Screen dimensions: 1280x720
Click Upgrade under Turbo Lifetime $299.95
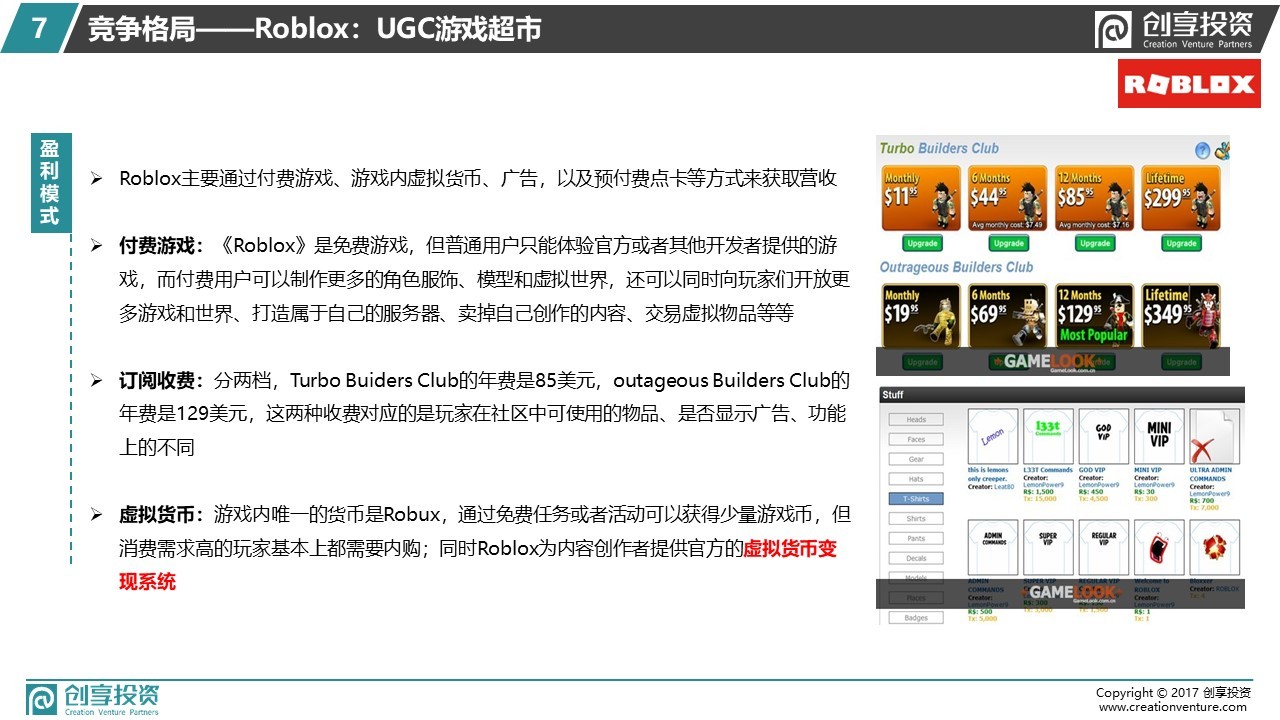(1181, 243)
